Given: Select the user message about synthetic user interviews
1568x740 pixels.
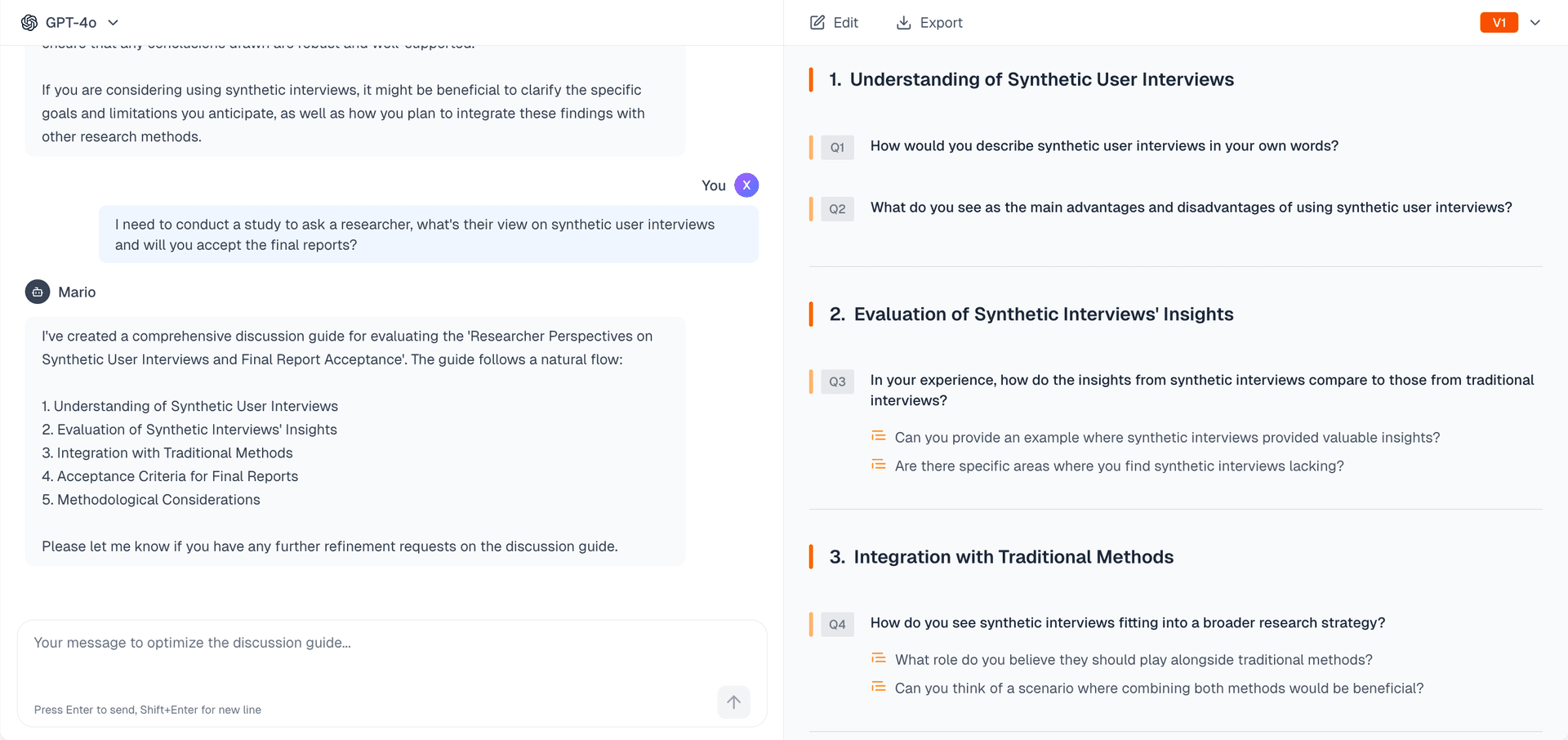Looking at the screenshot, I should click(x=429, y=234).
